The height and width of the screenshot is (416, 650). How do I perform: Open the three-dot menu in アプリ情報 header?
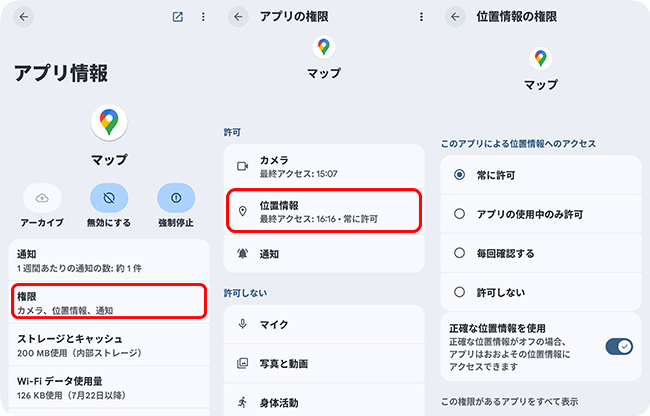point(203,17)
